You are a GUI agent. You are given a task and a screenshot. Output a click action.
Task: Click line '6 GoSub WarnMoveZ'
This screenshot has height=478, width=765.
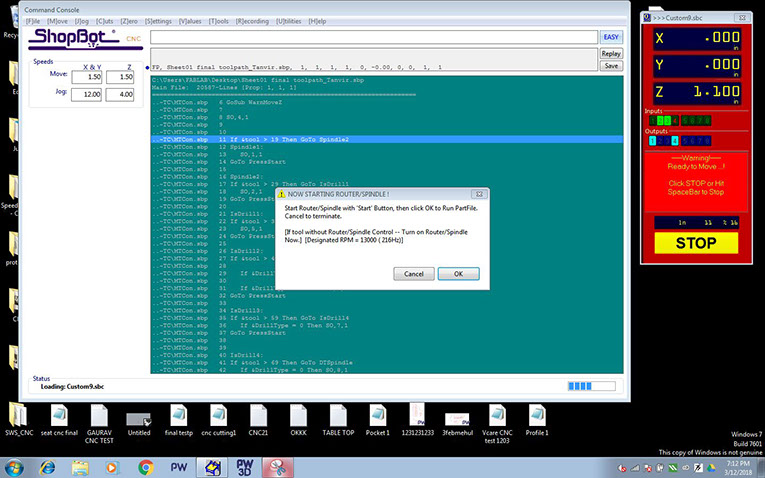pyautogui.click(x=250, y=102)
